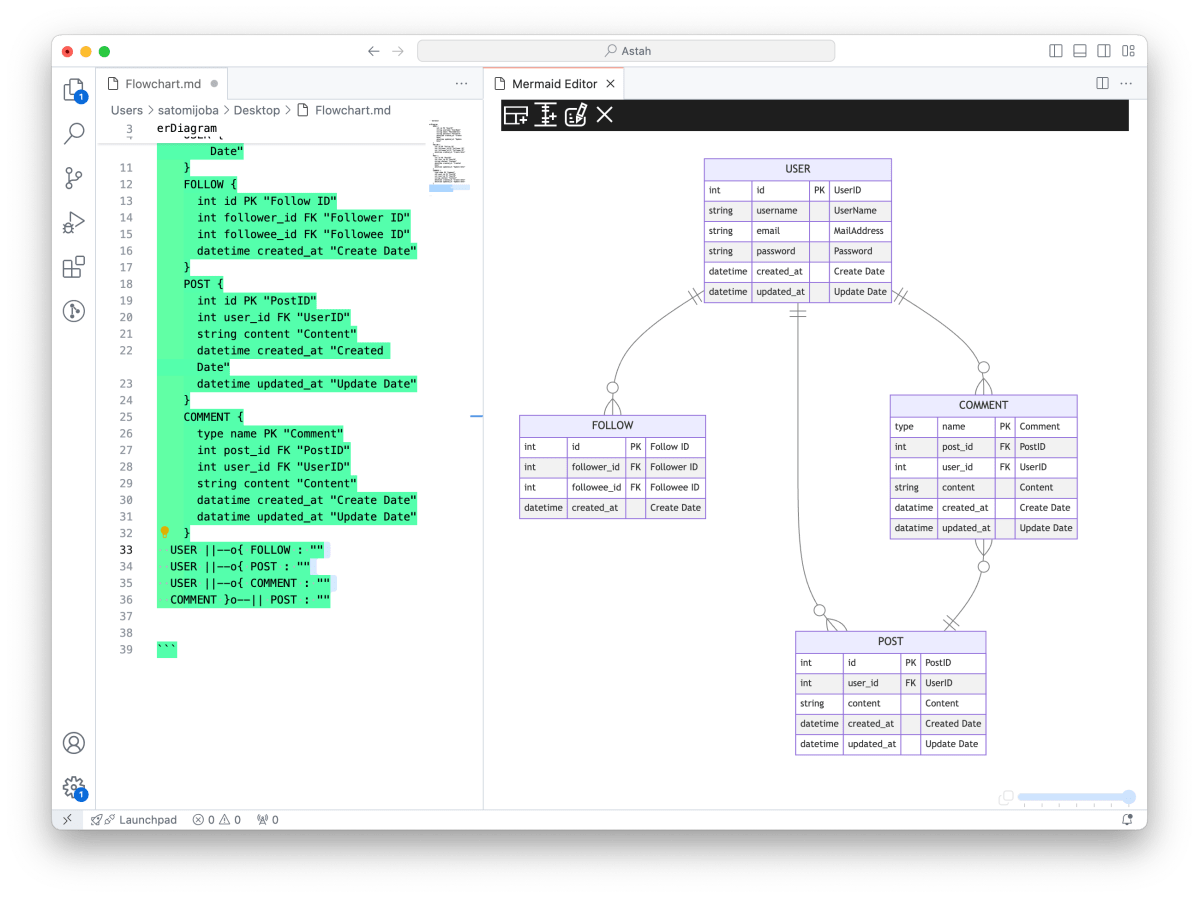Click the errors and warnings indicator in status bar
Screen dimensions: 1199x898
pyautogui.click(x=216, y=819)
